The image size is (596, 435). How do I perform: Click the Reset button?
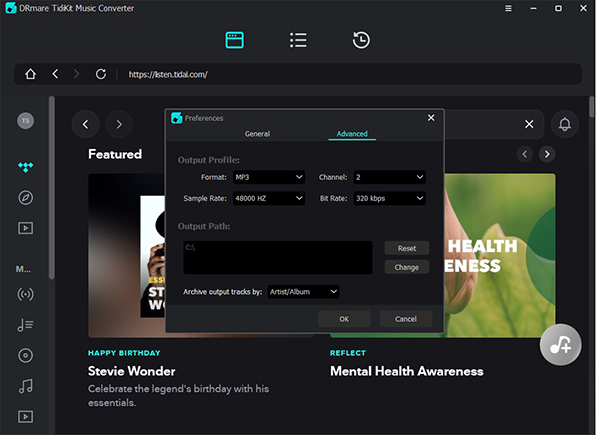pyautogui.click(x=407, y=248)
